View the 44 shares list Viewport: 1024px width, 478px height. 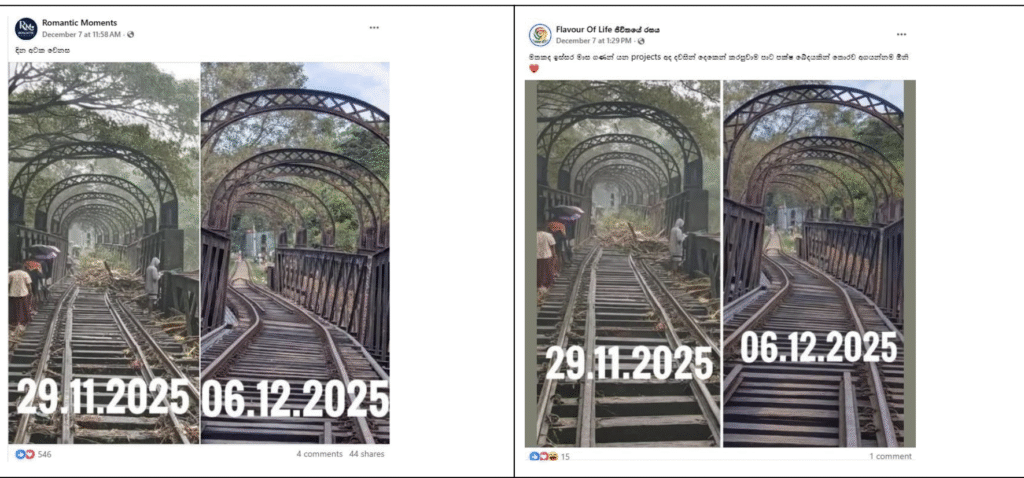(366, 454)
